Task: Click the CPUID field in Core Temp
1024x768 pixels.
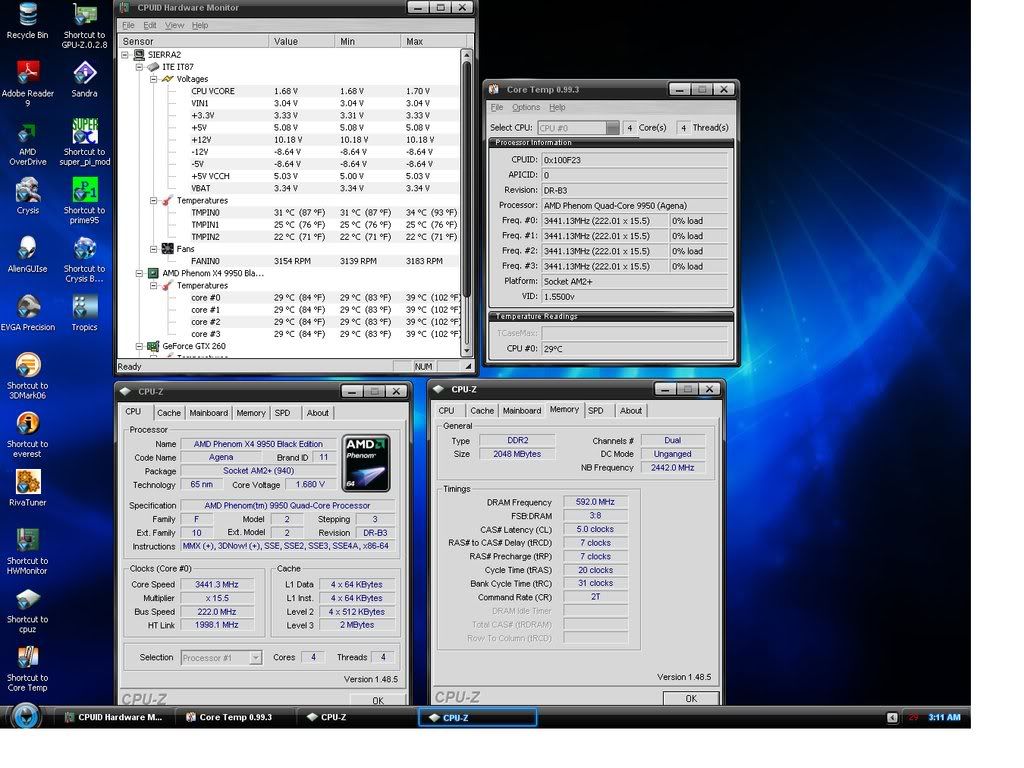Action: pos(635,159)
